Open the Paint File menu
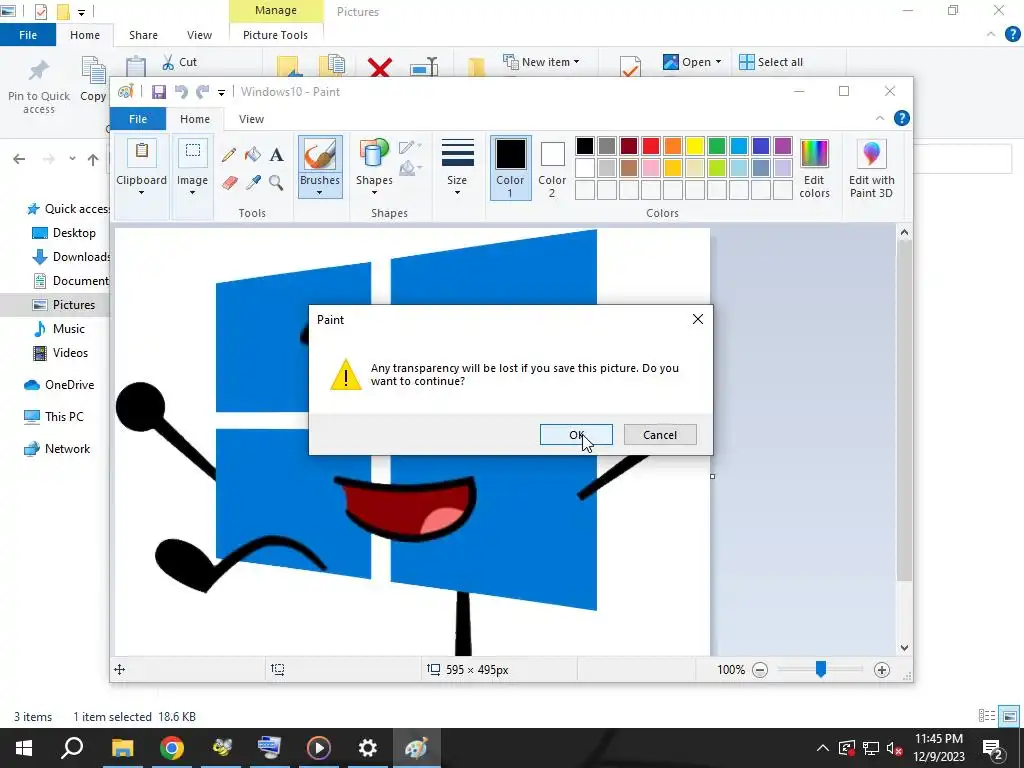 point(138,119)
